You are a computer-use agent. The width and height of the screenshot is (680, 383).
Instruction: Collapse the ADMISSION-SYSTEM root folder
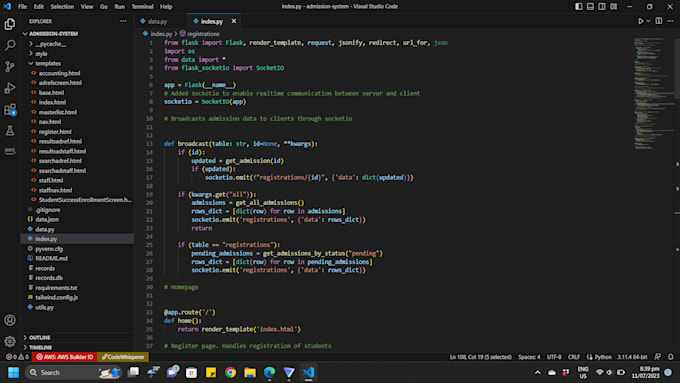78,34
